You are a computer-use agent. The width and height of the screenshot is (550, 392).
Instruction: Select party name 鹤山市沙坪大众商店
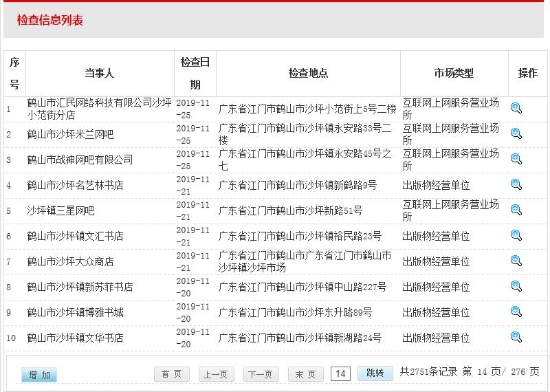tap(71, 262)
